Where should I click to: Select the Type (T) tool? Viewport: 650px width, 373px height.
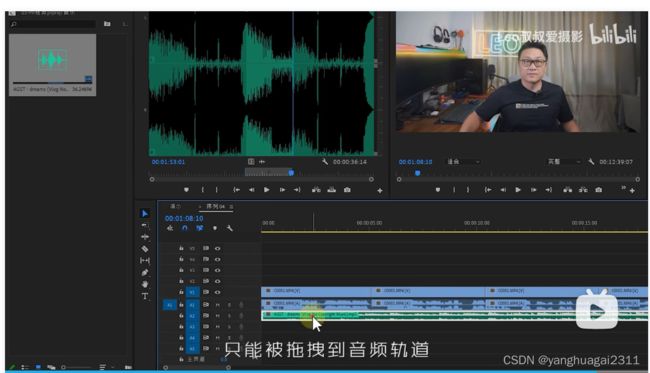(x=145, y=296)
